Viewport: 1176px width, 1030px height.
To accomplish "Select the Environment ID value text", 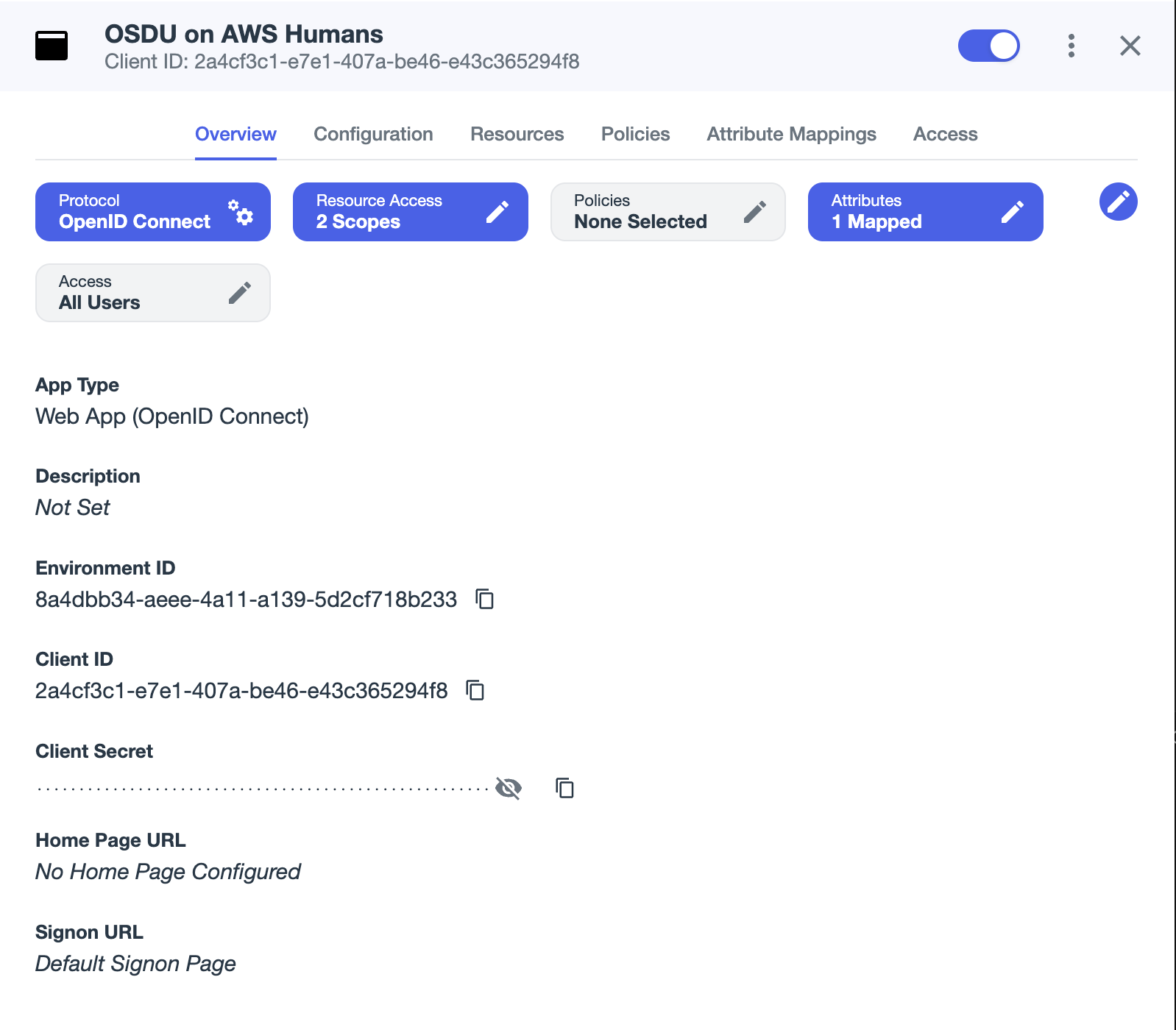I will click(x=247, y=600).
